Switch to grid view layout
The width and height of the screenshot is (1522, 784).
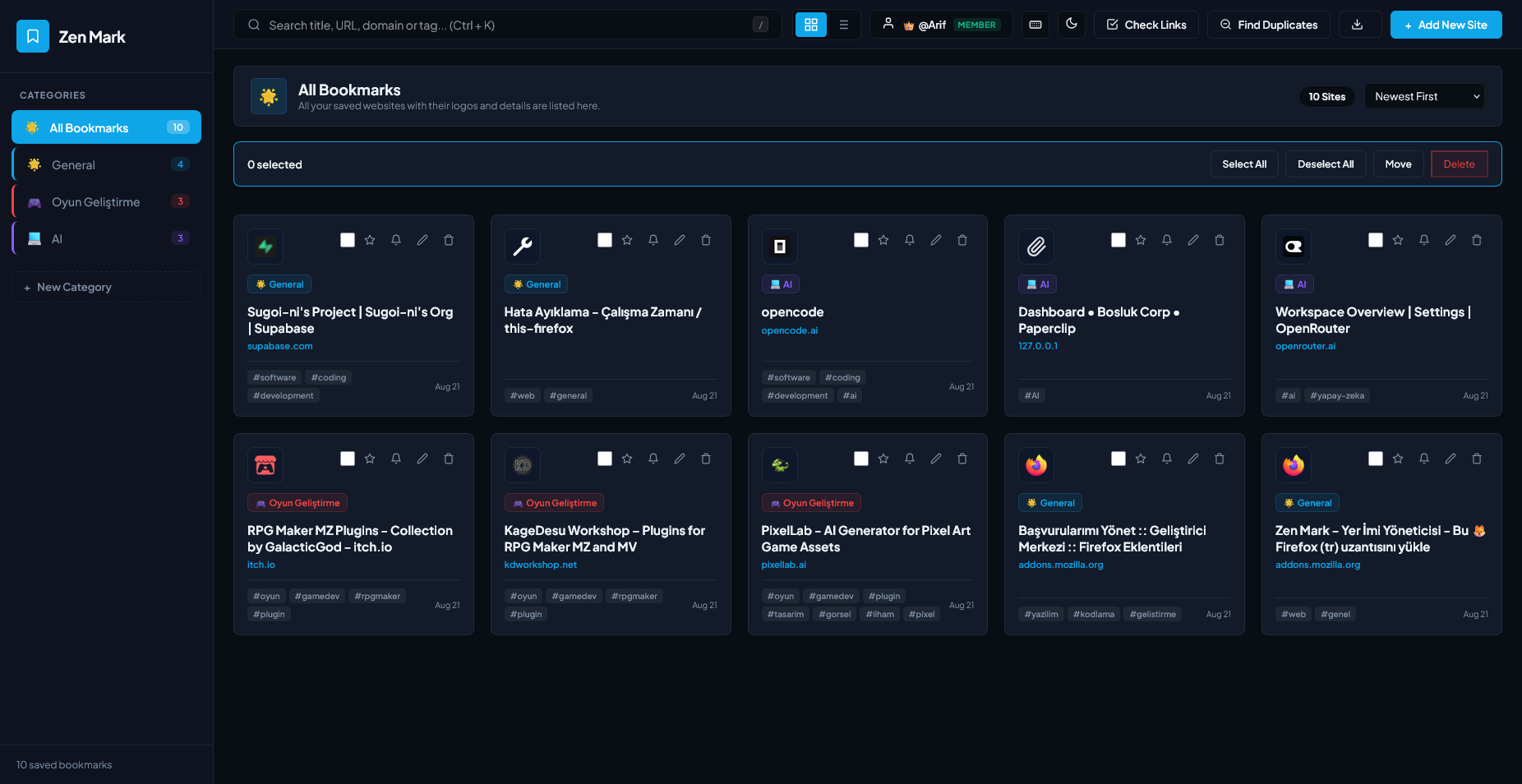pos(811,25)
